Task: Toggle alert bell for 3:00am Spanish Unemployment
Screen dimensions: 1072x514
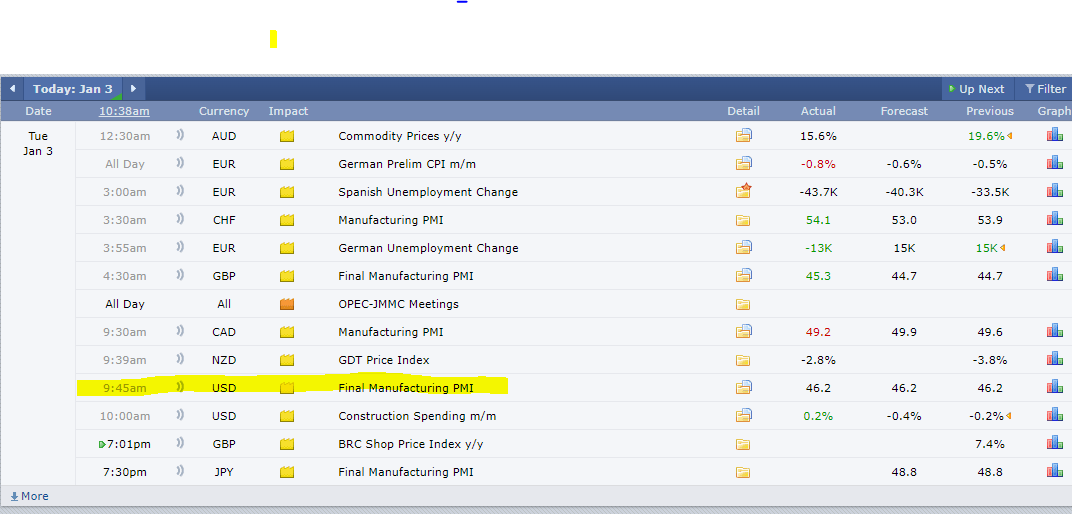Action: tap(180, 191)
